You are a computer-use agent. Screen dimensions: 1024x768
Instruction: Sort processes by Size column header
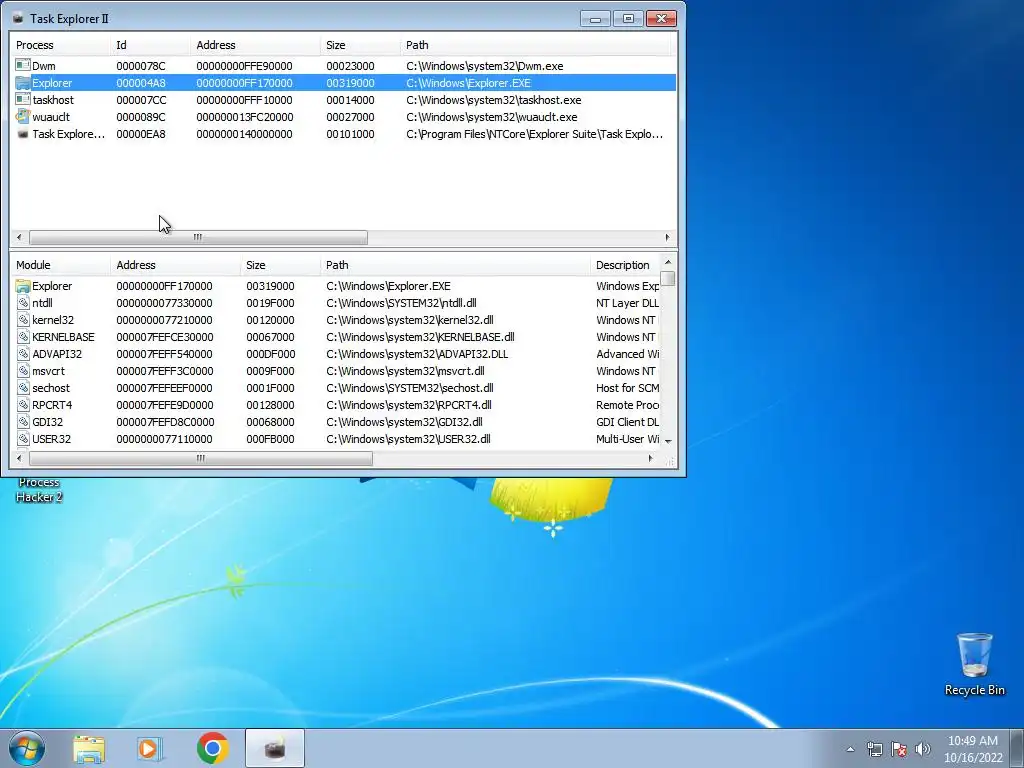(360, 45)
